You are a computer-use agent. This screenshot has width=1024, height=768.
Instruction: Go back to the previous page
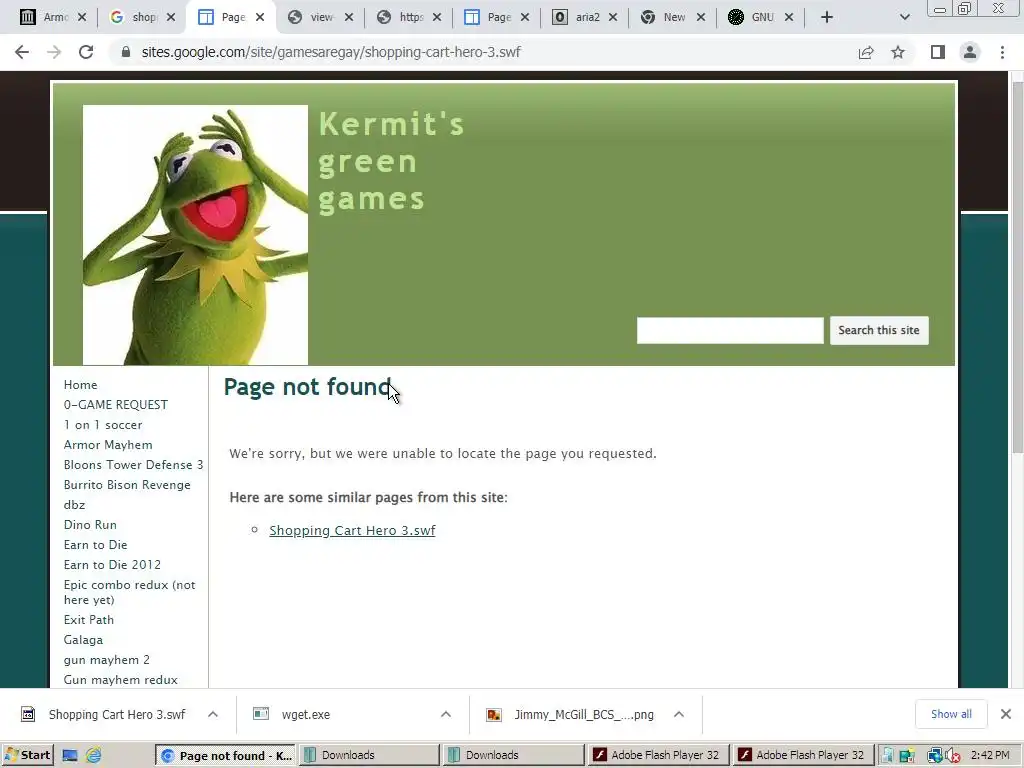point(22,52)
